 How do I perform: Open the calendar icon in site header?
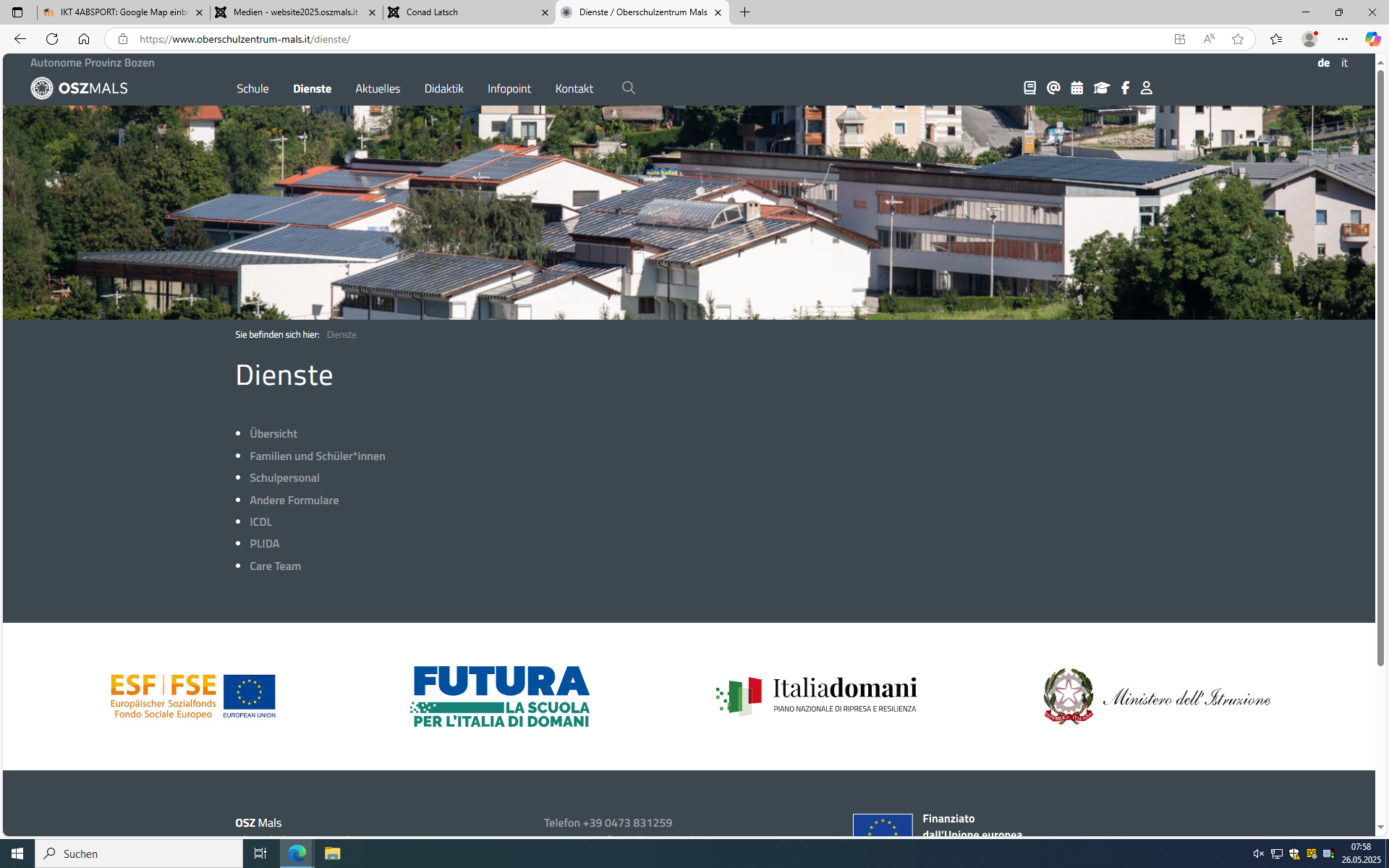click(1077, 88)
